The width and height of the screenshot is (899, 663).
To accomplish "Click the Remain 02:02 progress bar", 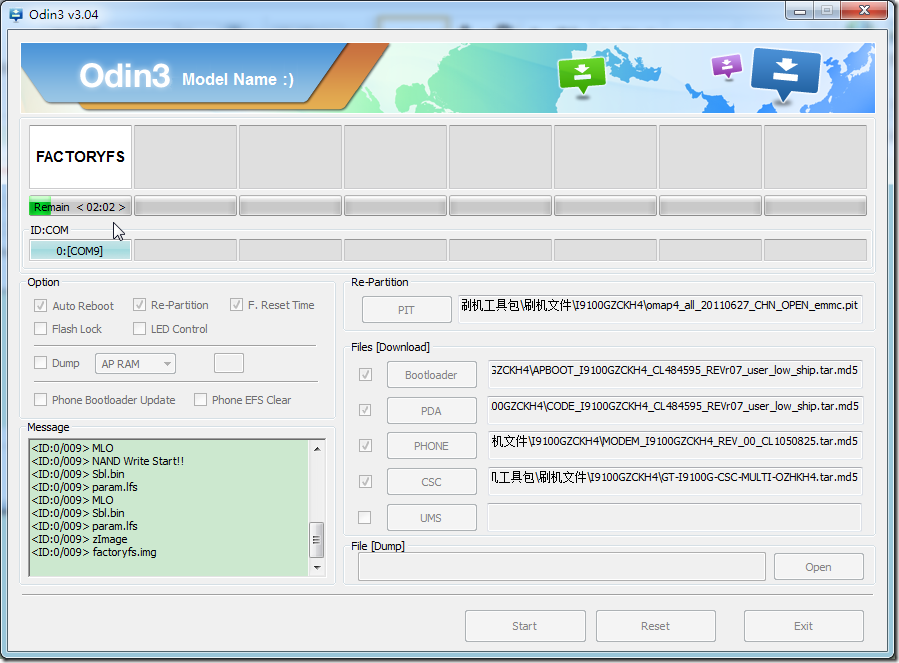I will (80, 206).
